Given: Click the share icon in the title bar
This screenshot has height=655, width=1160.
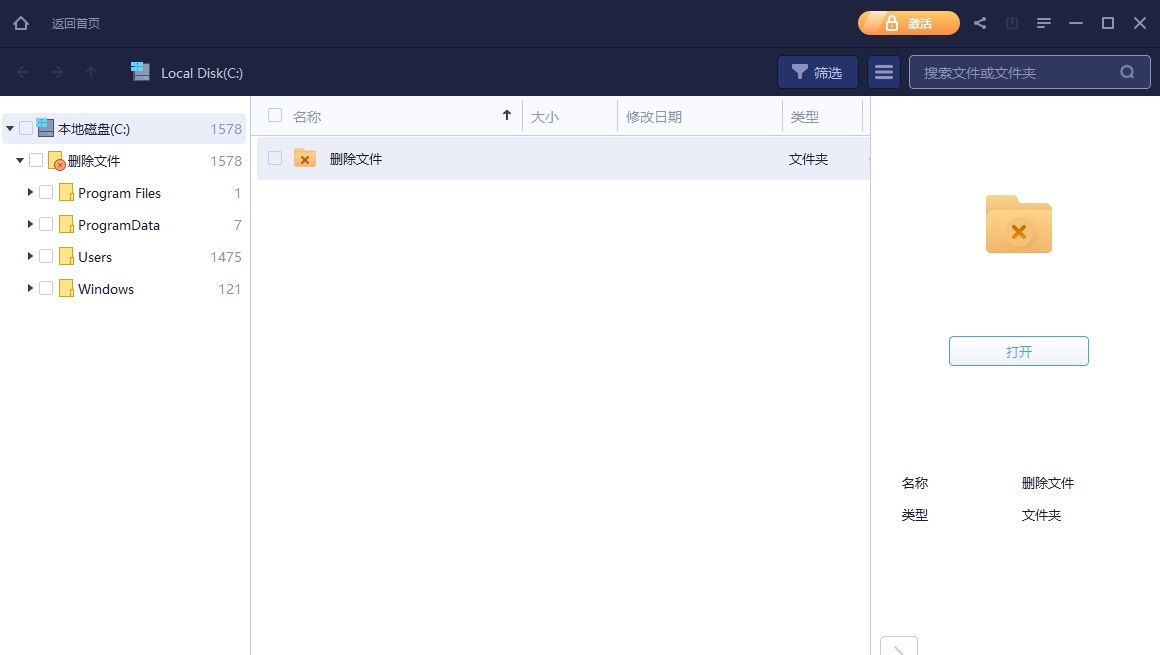Looking at the screenshot, I should pyautogui.click(x=980, y=22).
